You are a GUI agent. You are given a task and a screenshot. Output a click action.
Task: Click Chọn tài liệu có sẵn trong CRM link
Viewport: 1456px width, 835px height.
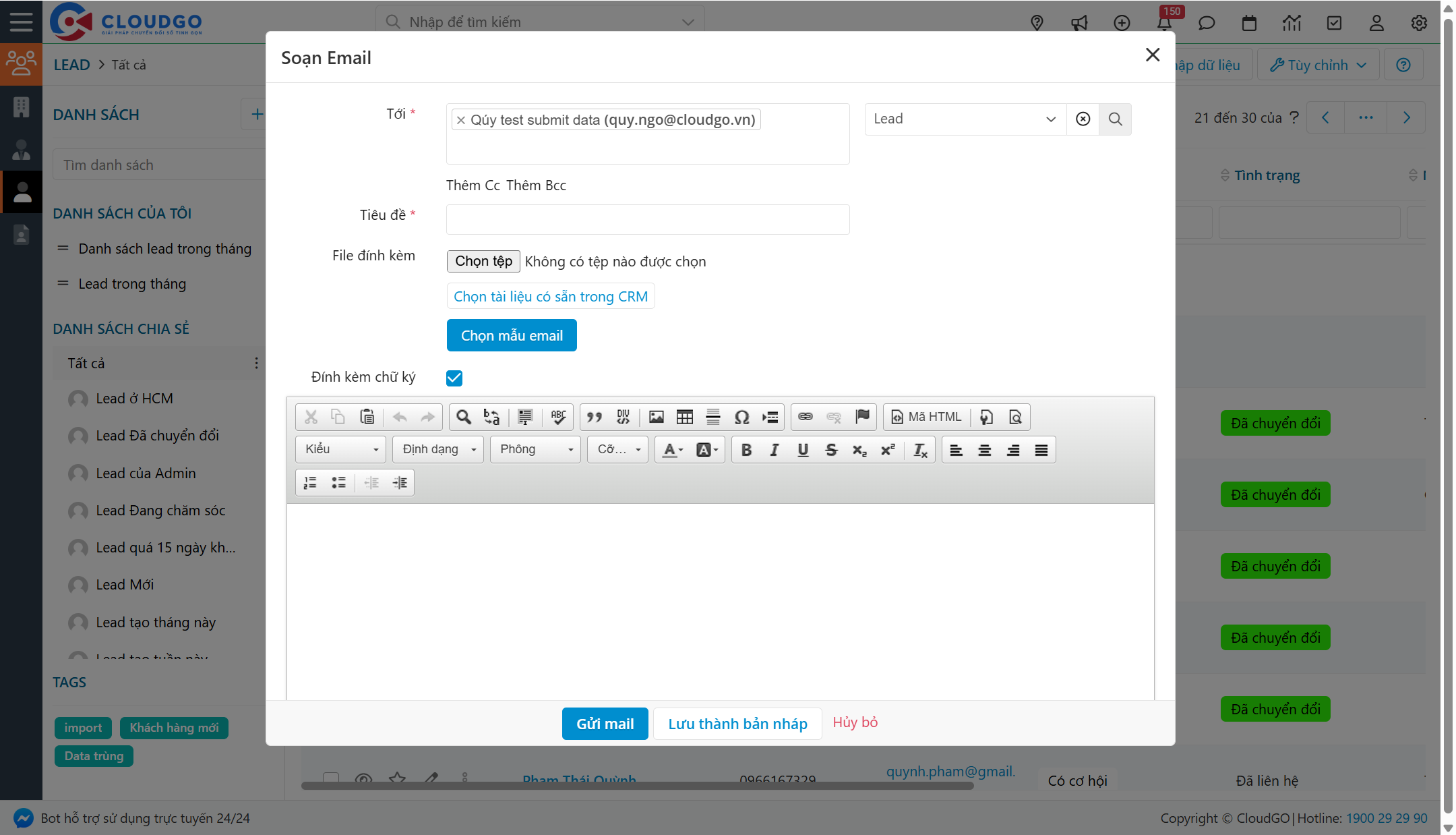click(550, 296)
